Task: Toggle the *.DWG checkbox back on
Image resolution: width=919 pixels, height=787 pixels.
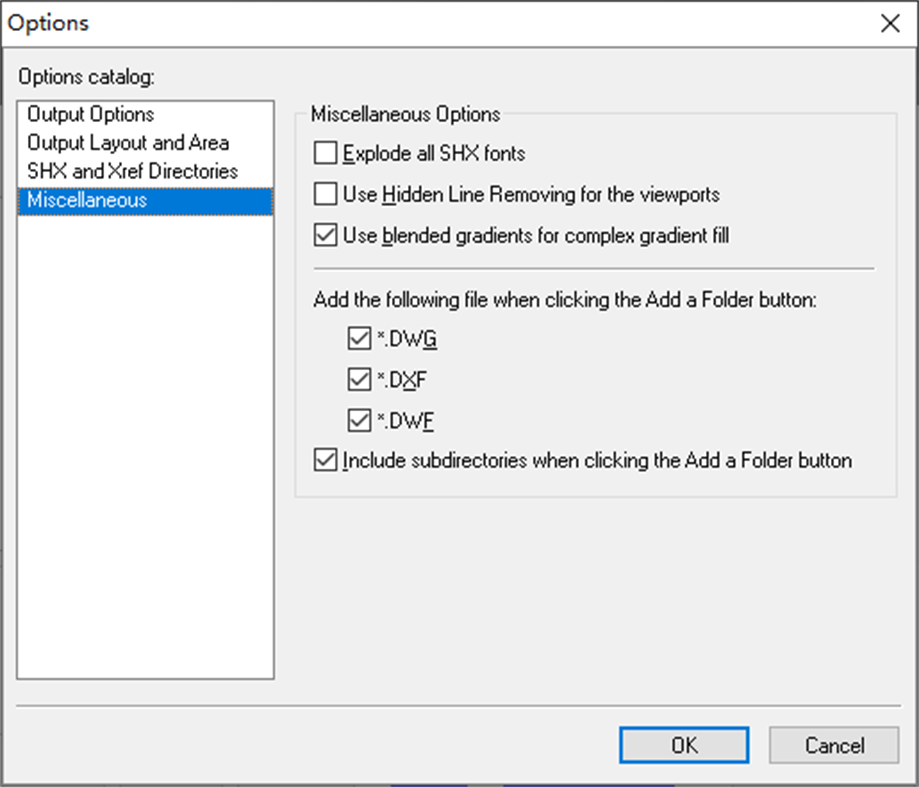Action: (359, 338)
